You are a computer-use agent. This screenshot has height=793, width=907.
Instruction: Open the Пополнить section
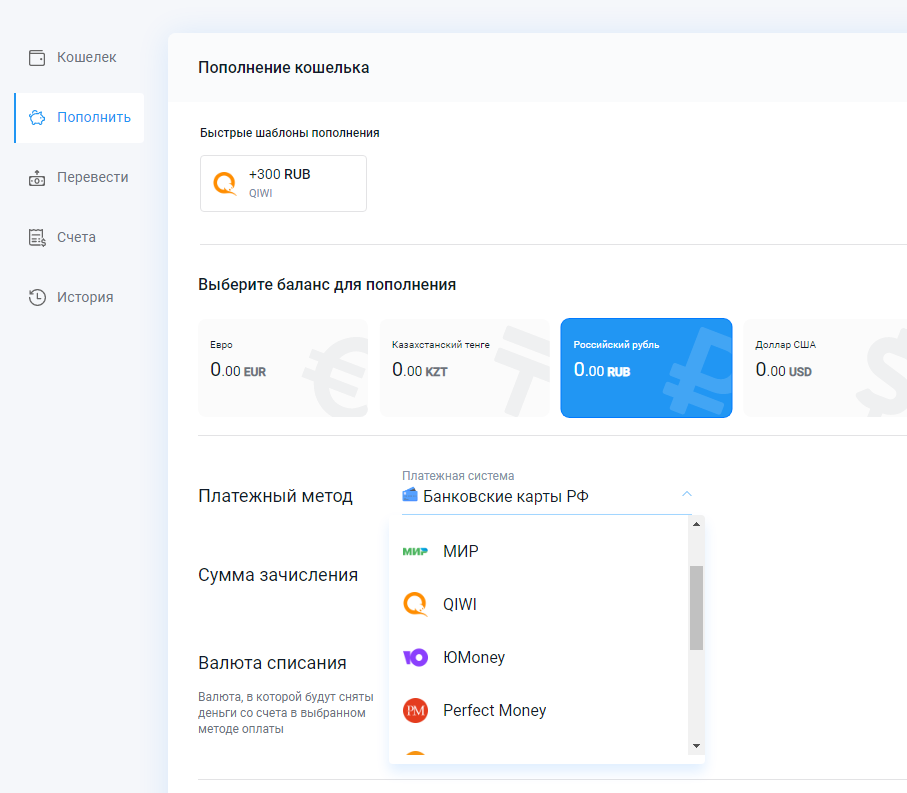coord(79,117)
